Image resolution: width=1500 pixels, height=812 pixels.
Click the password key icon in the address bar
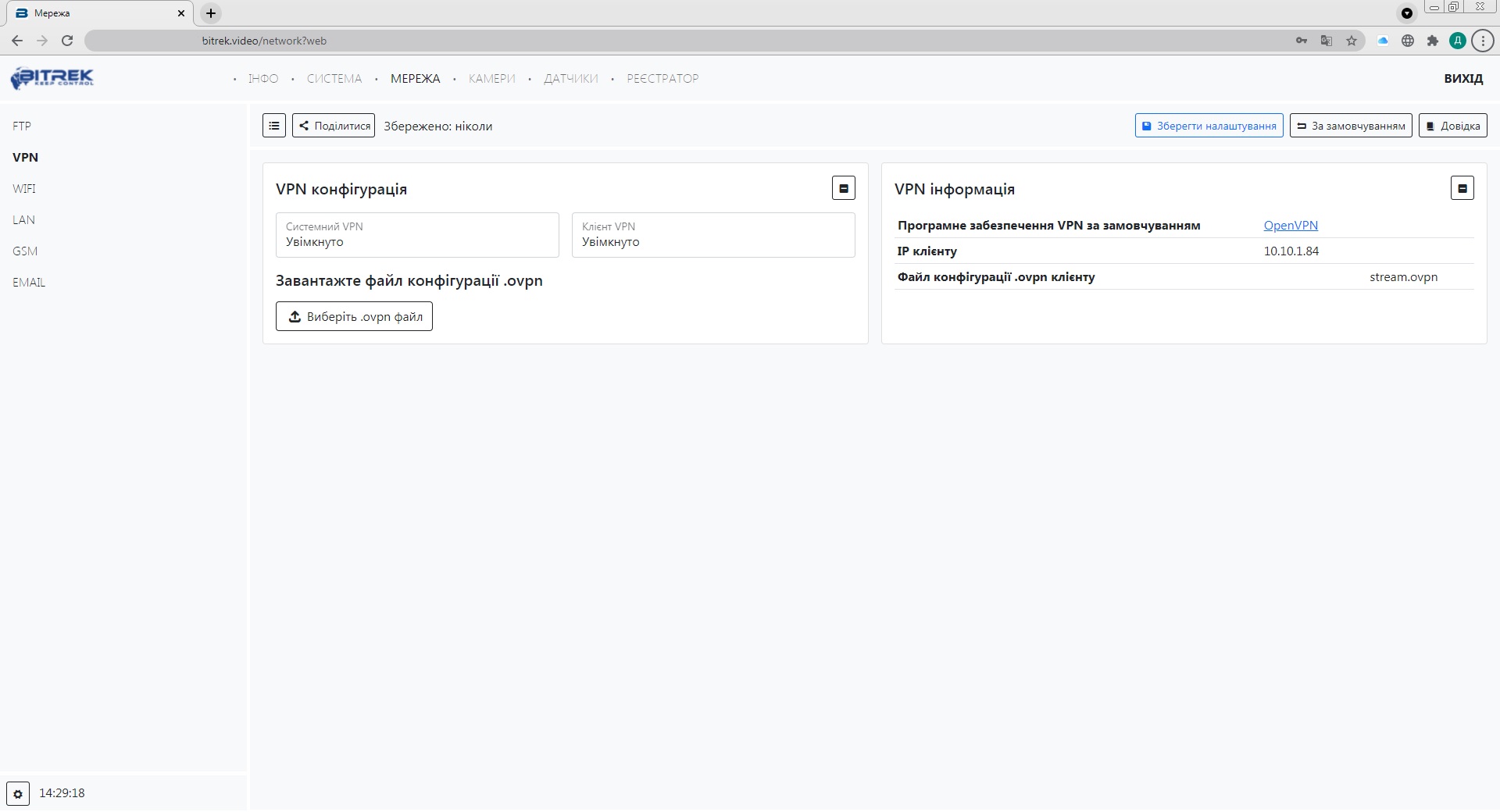click(x=1302, y=41)
